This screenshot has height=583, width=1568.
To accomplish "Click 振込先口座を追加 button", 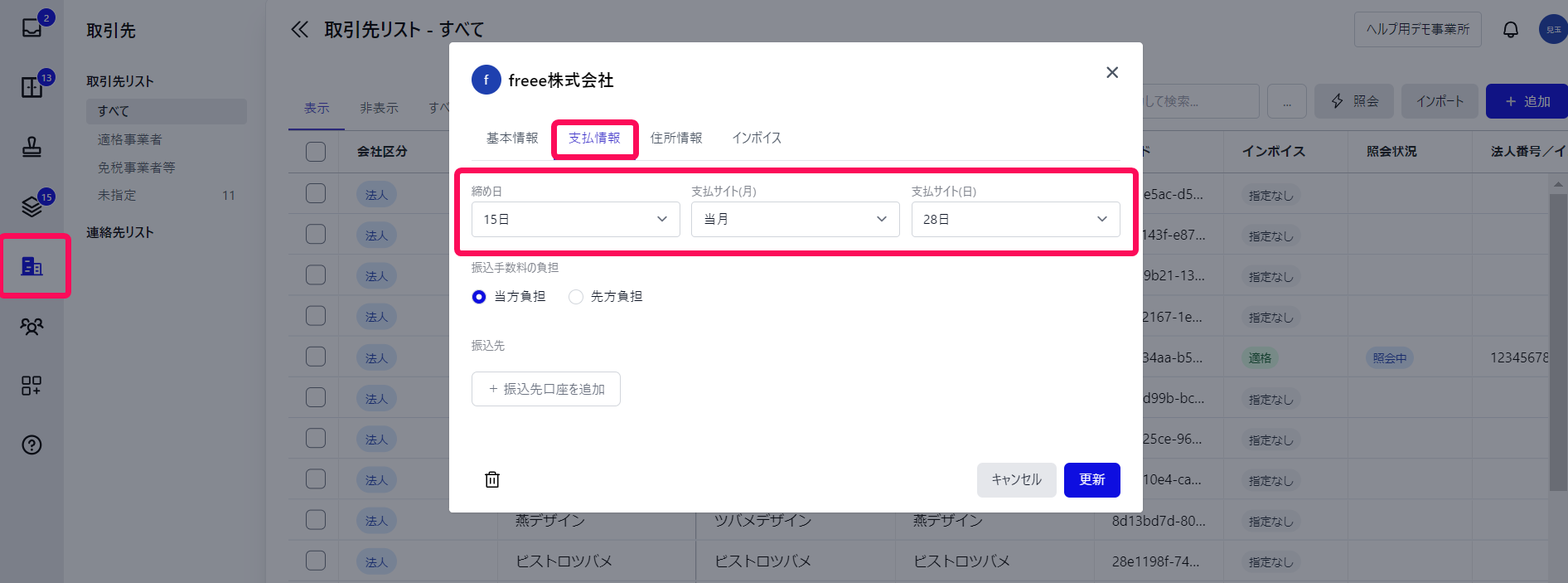I will click(x=546, y=389).
